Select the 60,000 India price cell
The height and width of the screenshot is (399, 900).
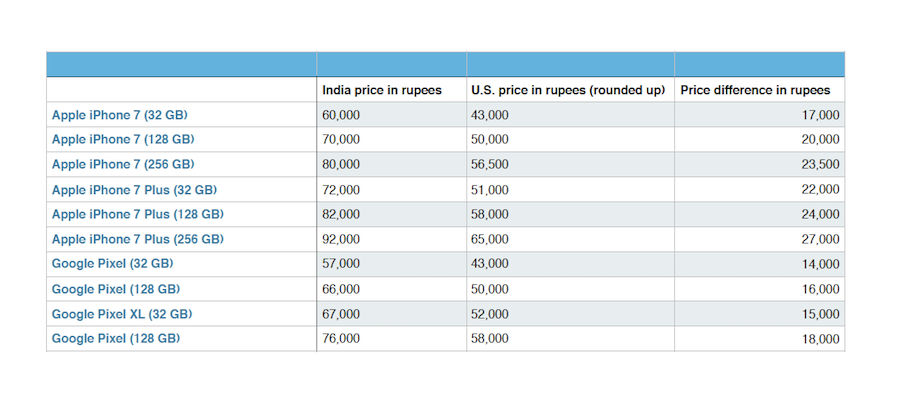tap(391, 115)
